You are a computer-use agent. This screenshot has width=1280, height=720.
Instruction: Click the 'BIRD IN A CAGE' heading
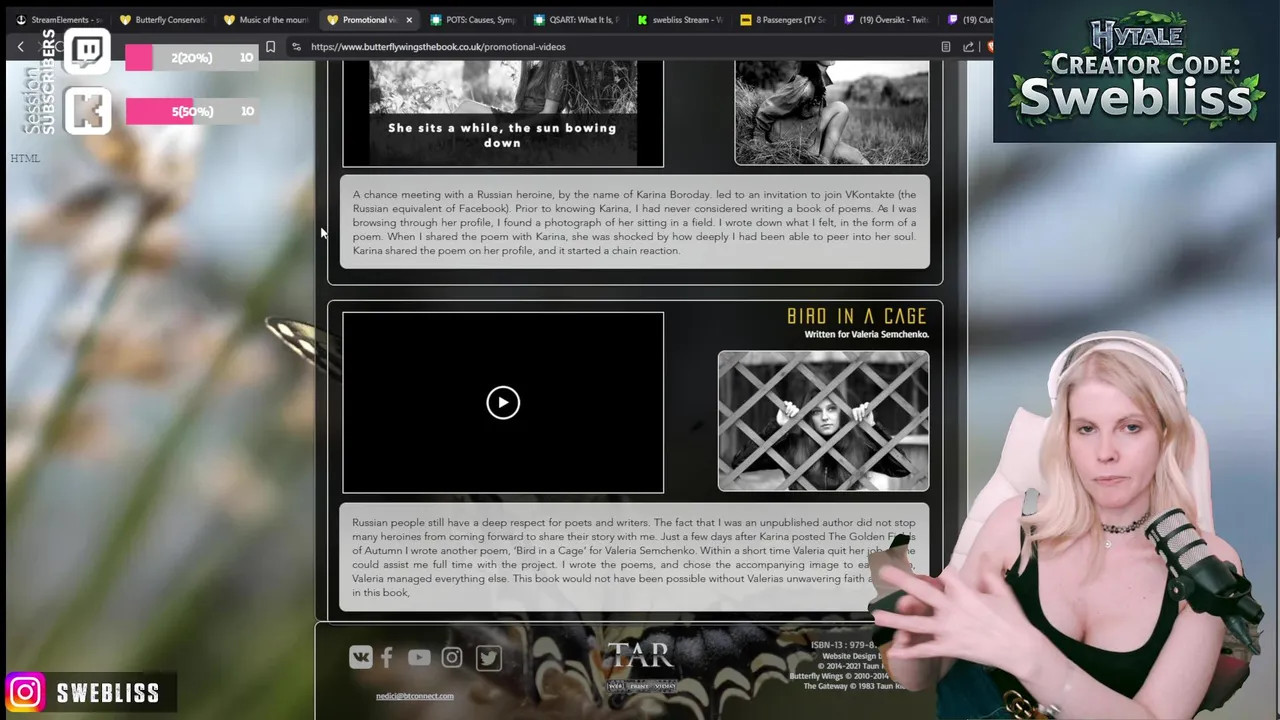857,316
